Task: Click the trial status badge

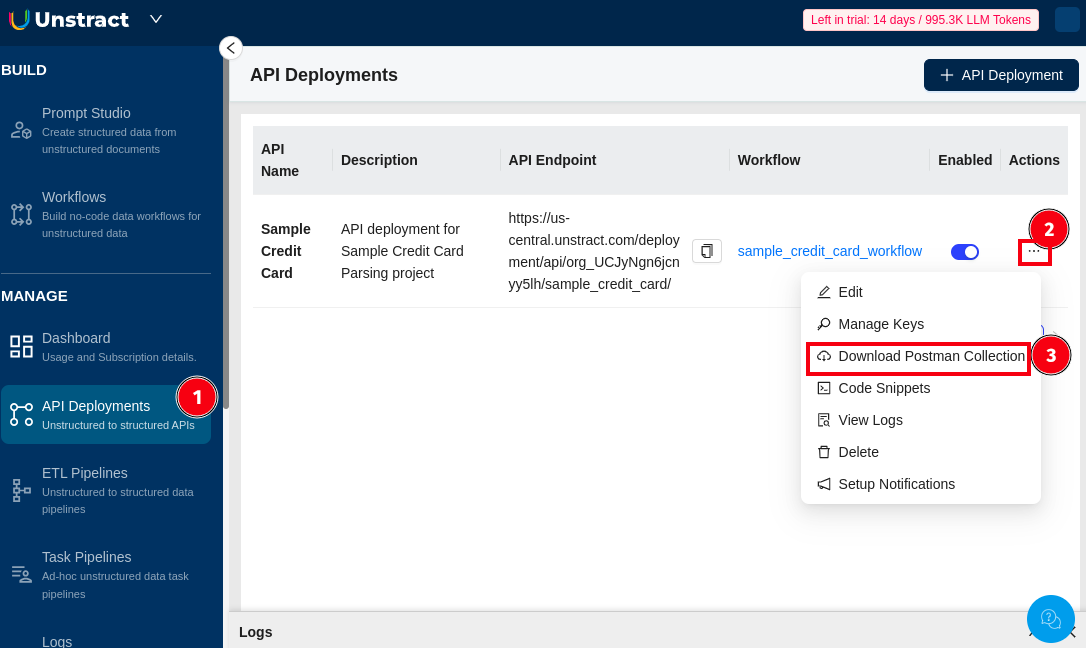Action: [920, 19]
